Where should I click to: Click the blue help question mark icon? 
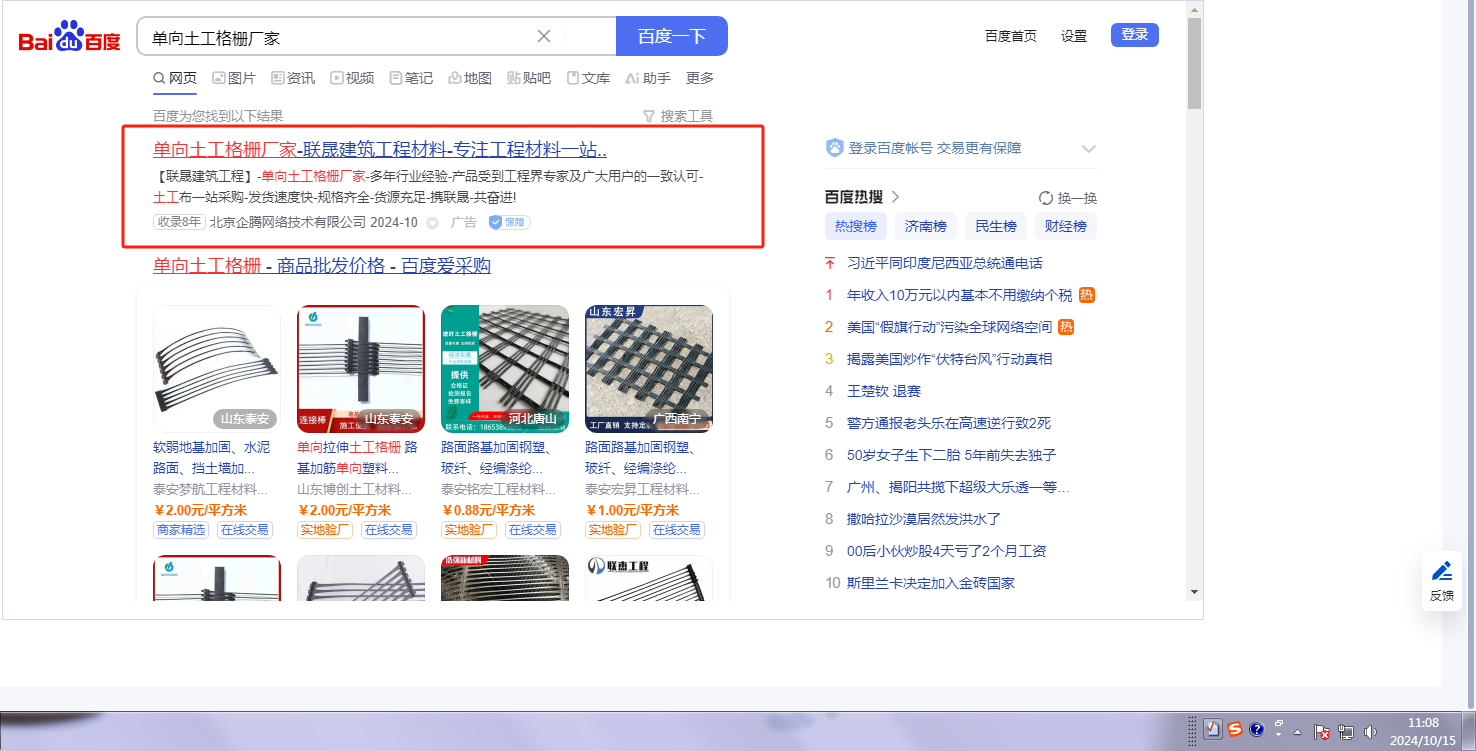point(1257,729)
